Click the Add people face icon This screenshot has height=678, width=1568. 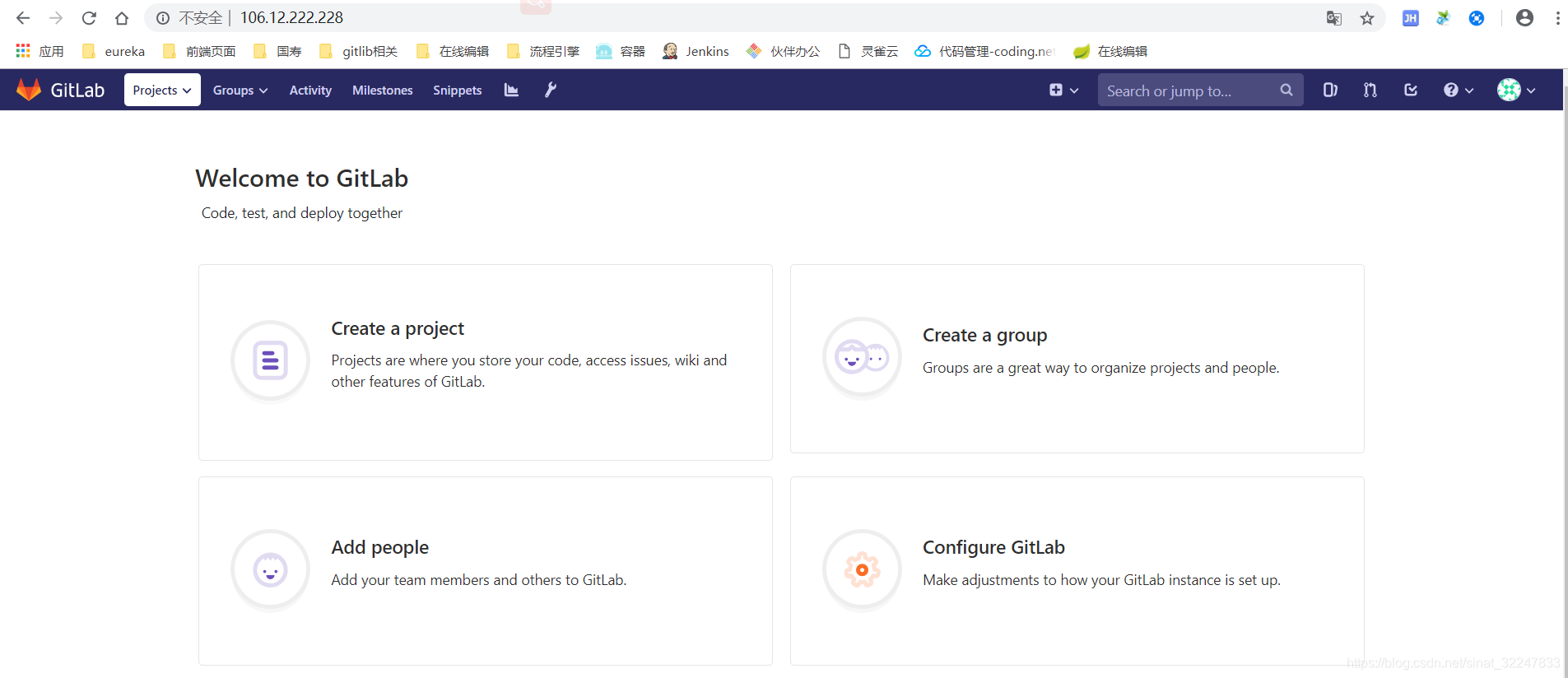pyautogui.click(x=270, y=569)
